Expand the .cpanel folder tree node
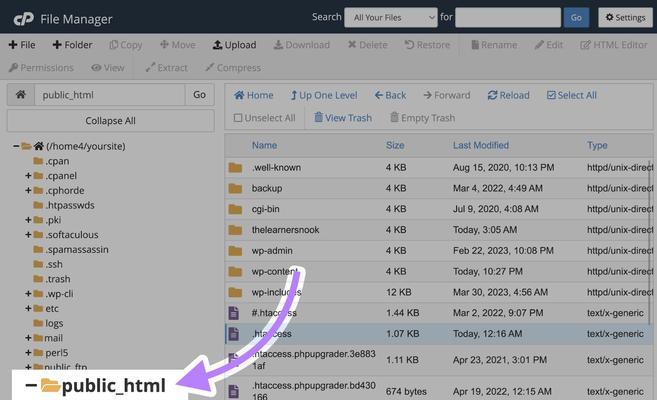The image size is (657, 400). pos(28,175)
